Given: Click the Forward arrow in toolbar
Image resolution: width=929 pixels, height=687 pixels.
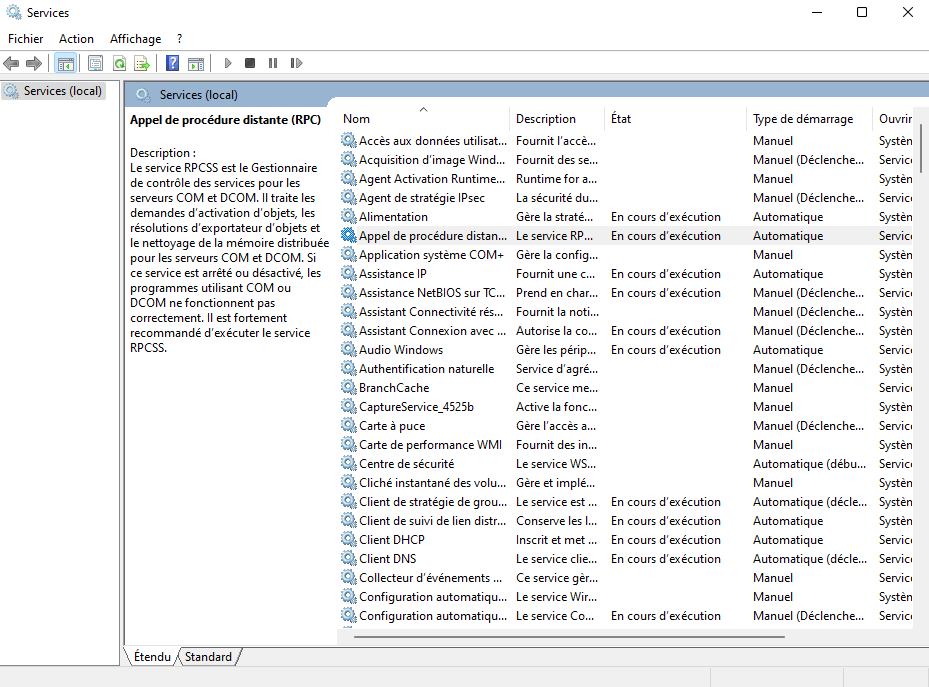Looking at the screenshot, I should 34,63.
